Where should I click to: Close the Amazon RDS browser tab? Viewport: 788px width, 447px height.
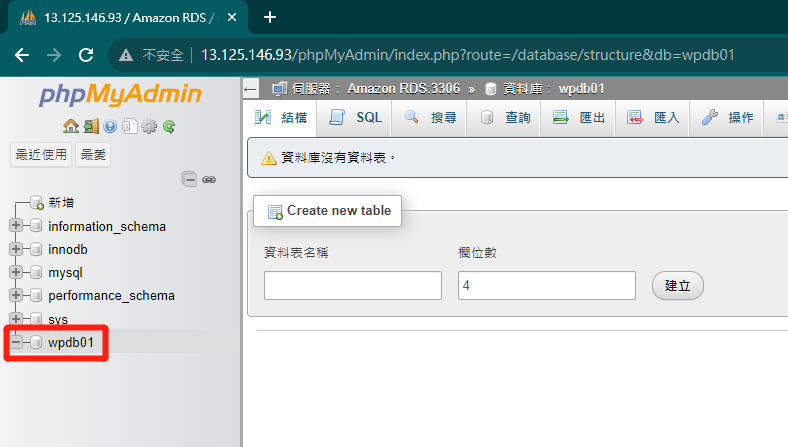tap(232, 18)
